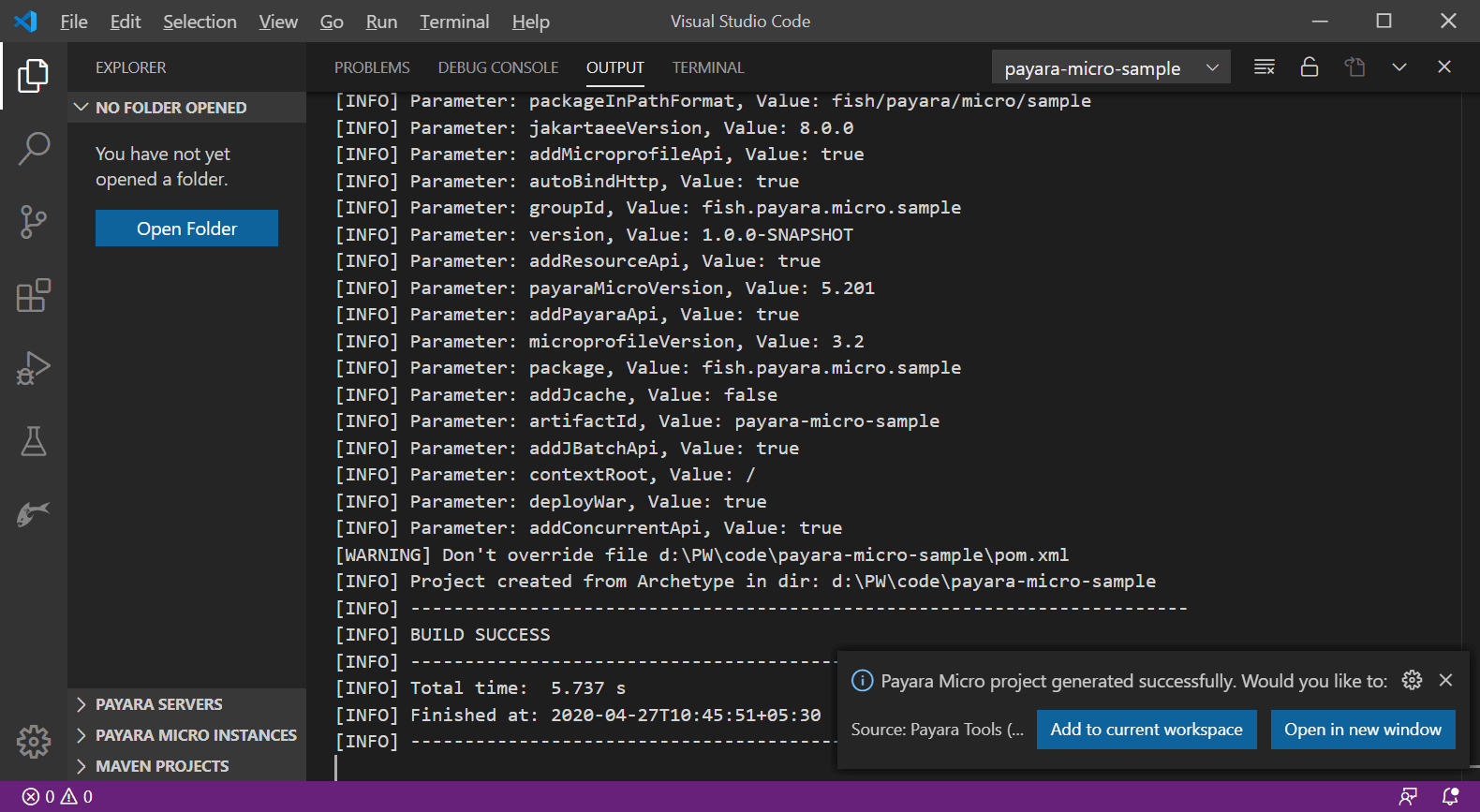Open feedback icon in status bar
Viewport: 1480px width, 812px height.
pos(1408,797)
